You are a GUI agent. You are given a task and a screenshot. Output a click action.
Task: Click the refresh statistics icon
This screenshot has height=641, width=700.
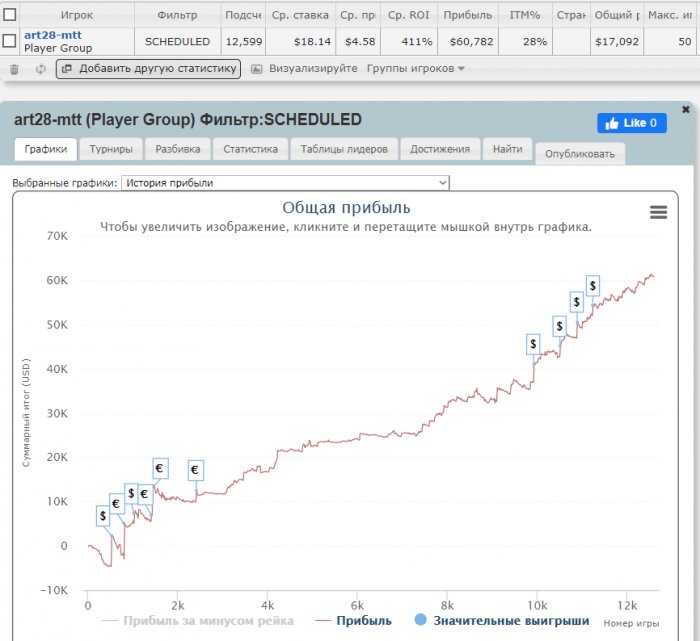click(x=40, y=69)
